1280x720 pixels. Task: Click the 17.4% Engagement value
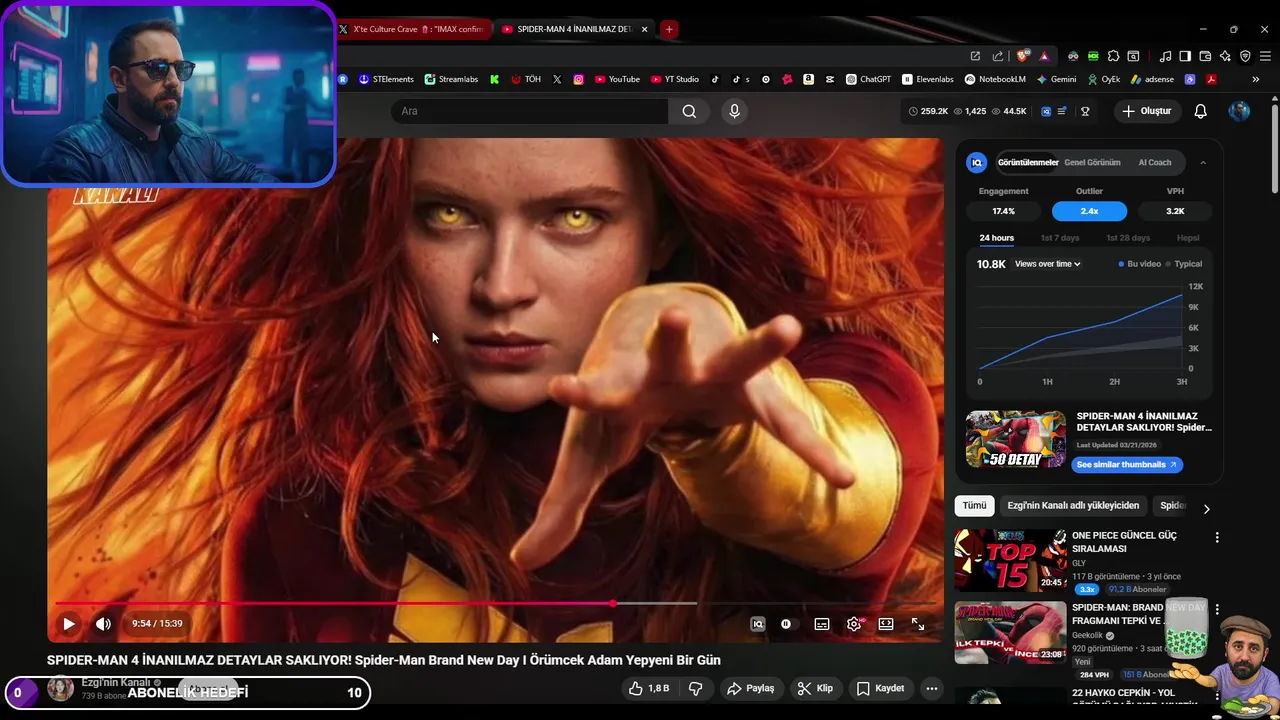tap(1003, 211)
